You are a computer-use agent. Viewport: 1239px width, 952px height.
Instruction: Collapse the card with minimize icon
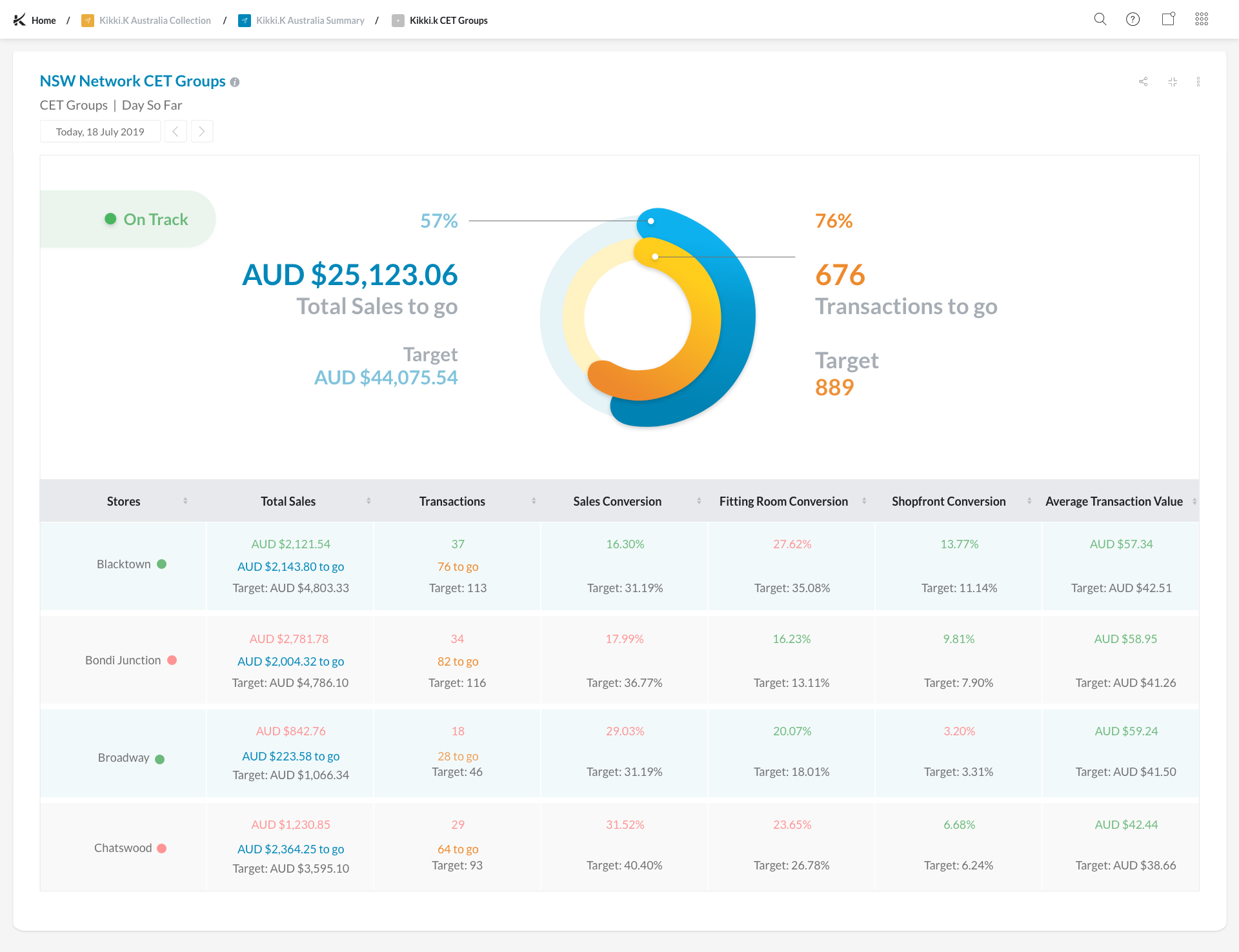(x=1173, y=82)
